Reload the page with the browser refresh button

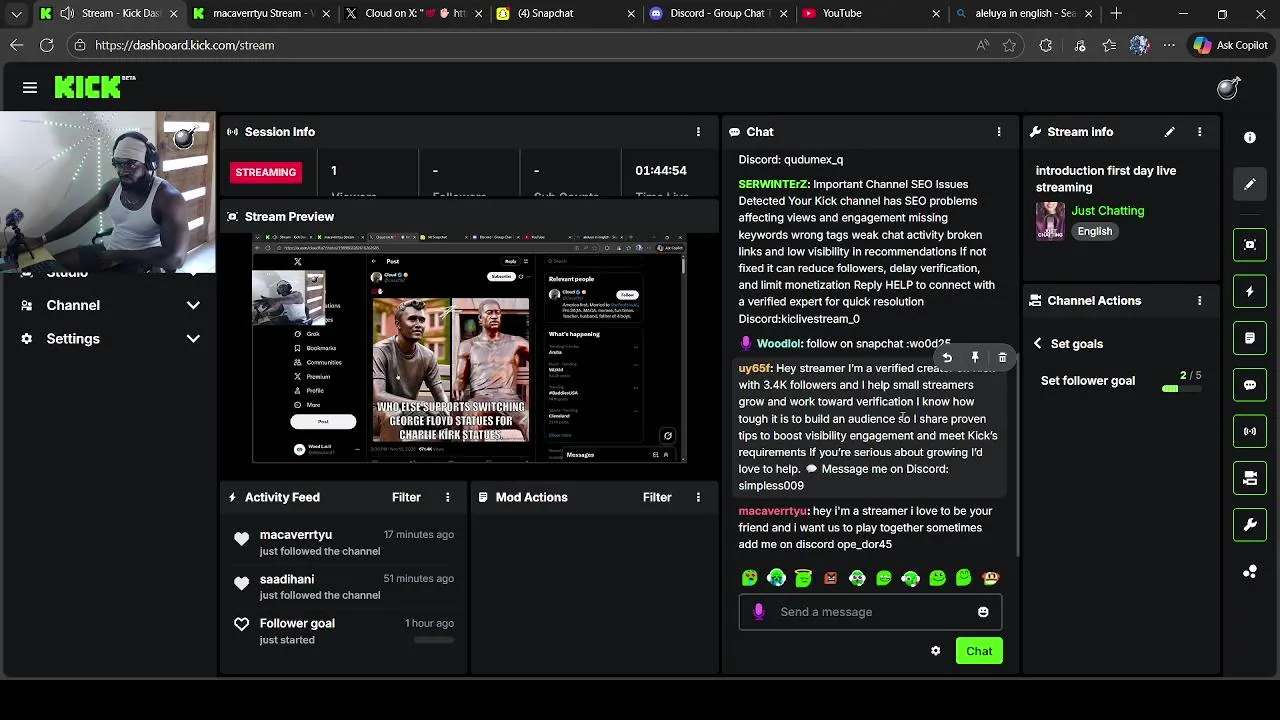[46, 45]
